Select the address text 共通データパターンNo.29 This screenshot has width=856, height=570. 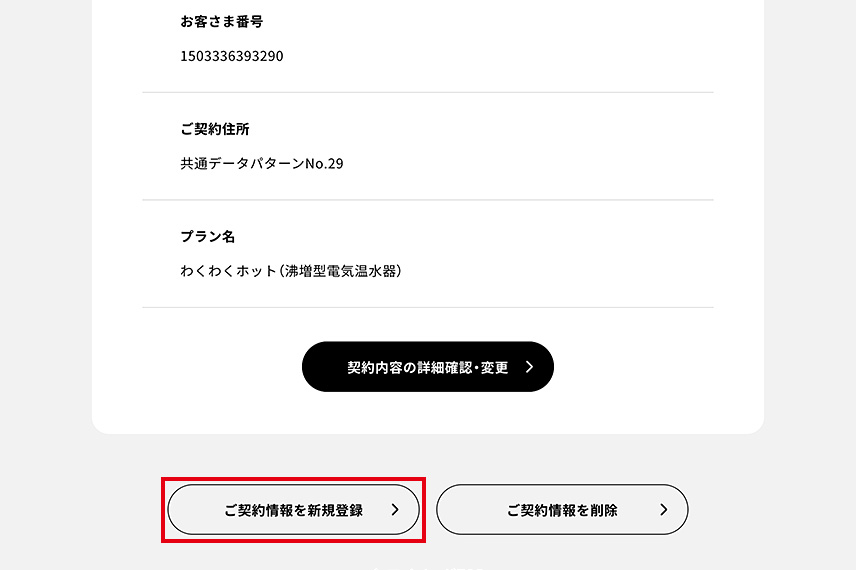point(262,163)
